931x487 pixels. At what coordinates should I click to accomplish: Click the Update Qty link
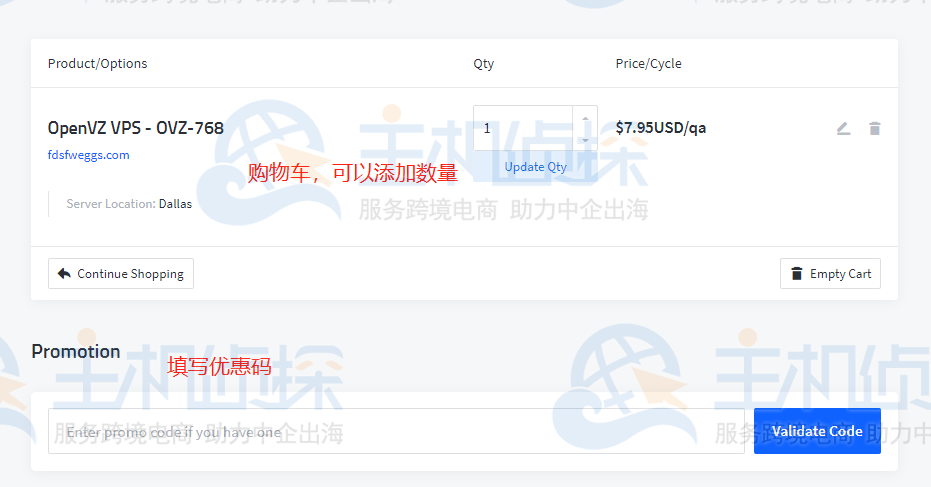(x=536, y=167)
